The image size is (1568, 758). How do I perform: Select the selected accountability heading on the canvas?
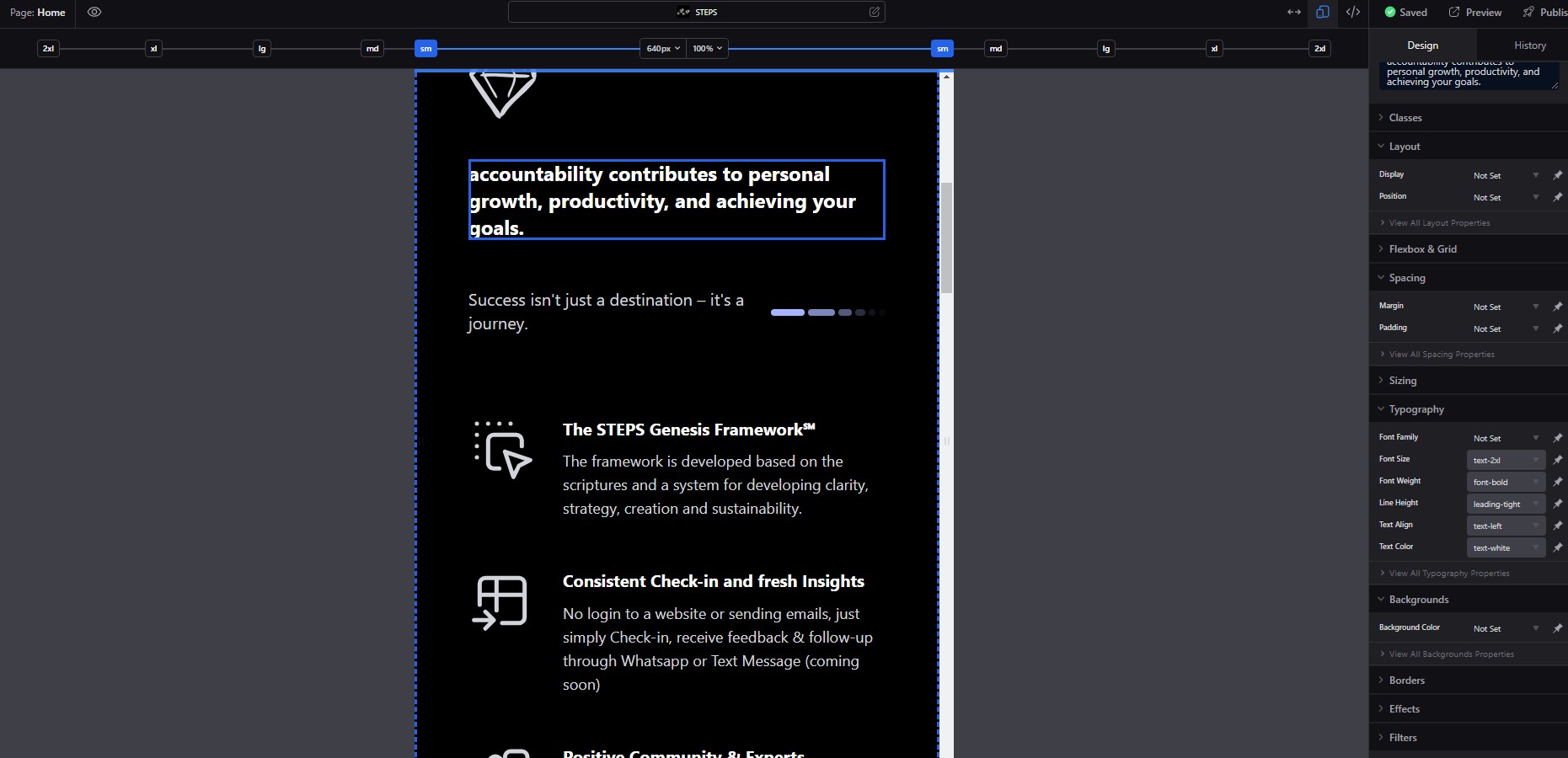coord(677,200)
